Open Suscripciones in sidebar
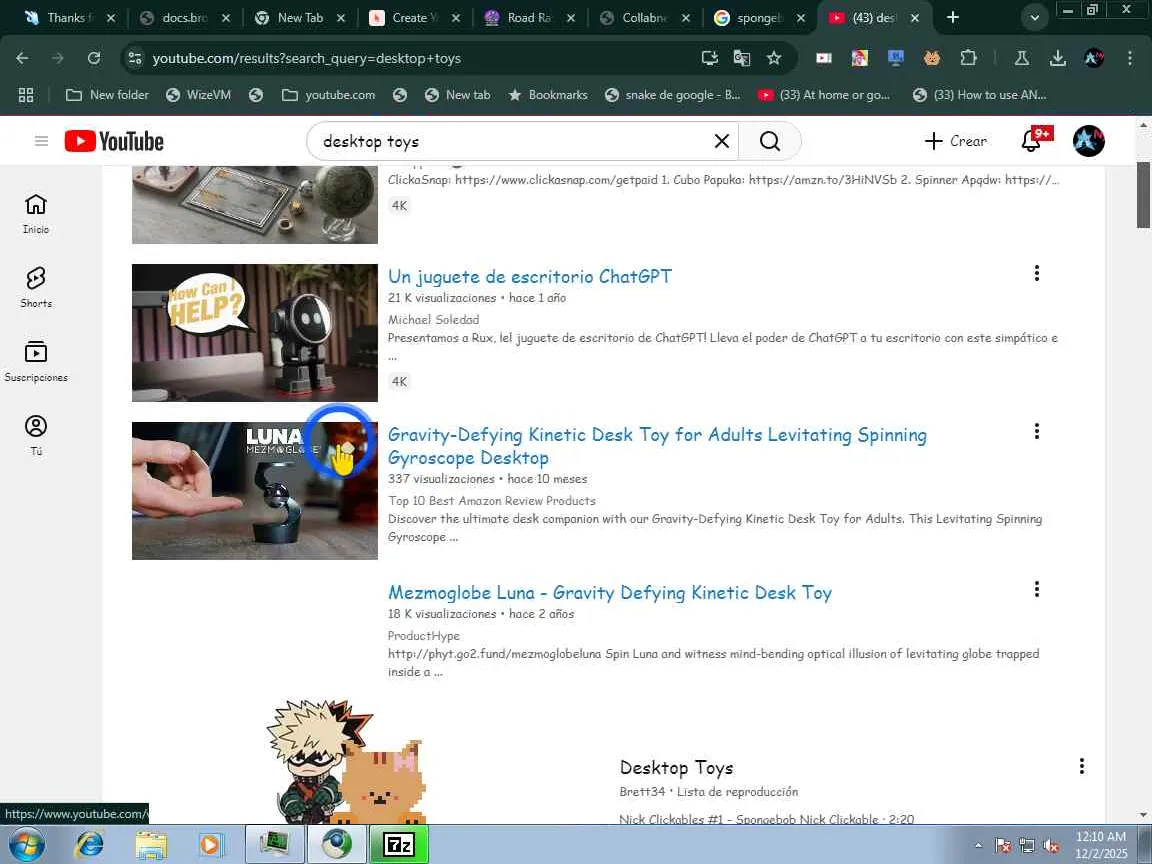The height and width of the screenshot is (864, 1152). click(36, 361)
